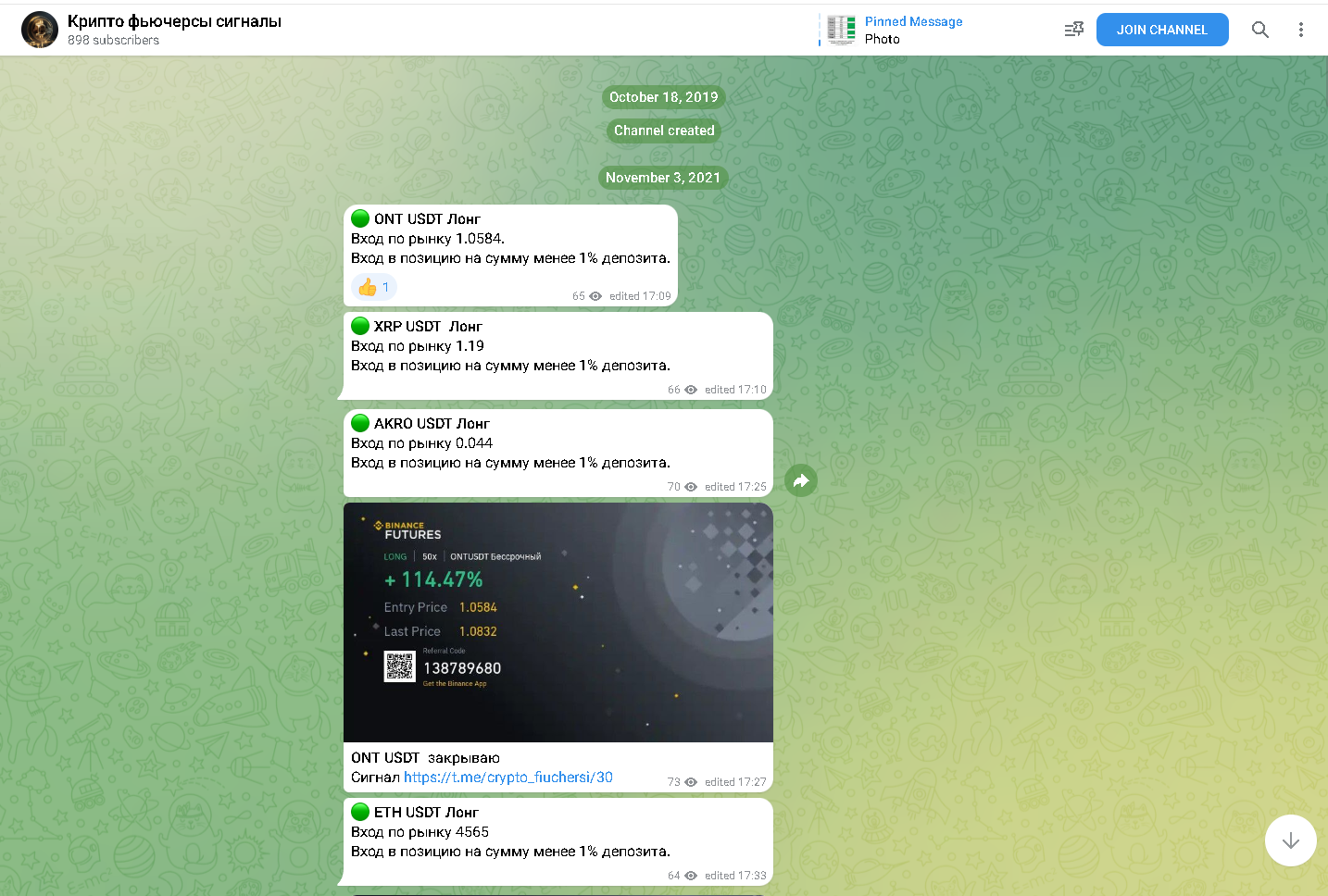This screenshot has width=1328, height=896.
Task: Open search in channel
Action: pos(1260,30)
